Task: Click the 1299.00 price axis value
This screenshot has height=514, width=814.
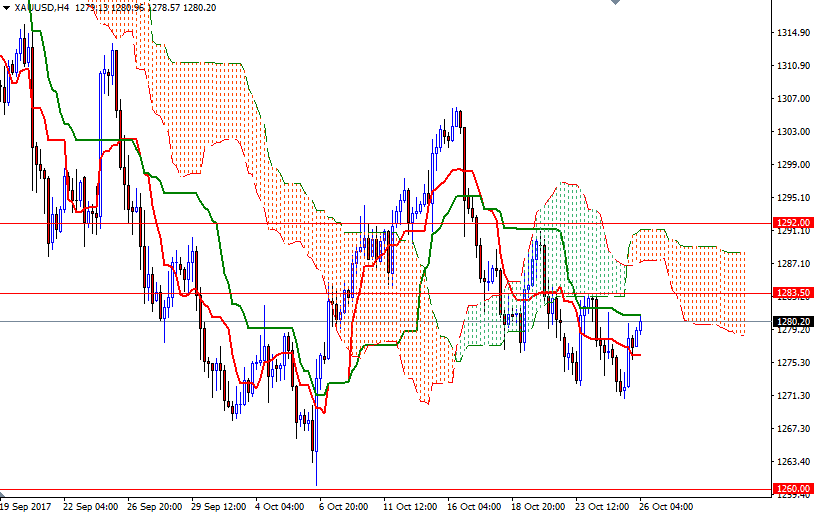Action: 793,165
